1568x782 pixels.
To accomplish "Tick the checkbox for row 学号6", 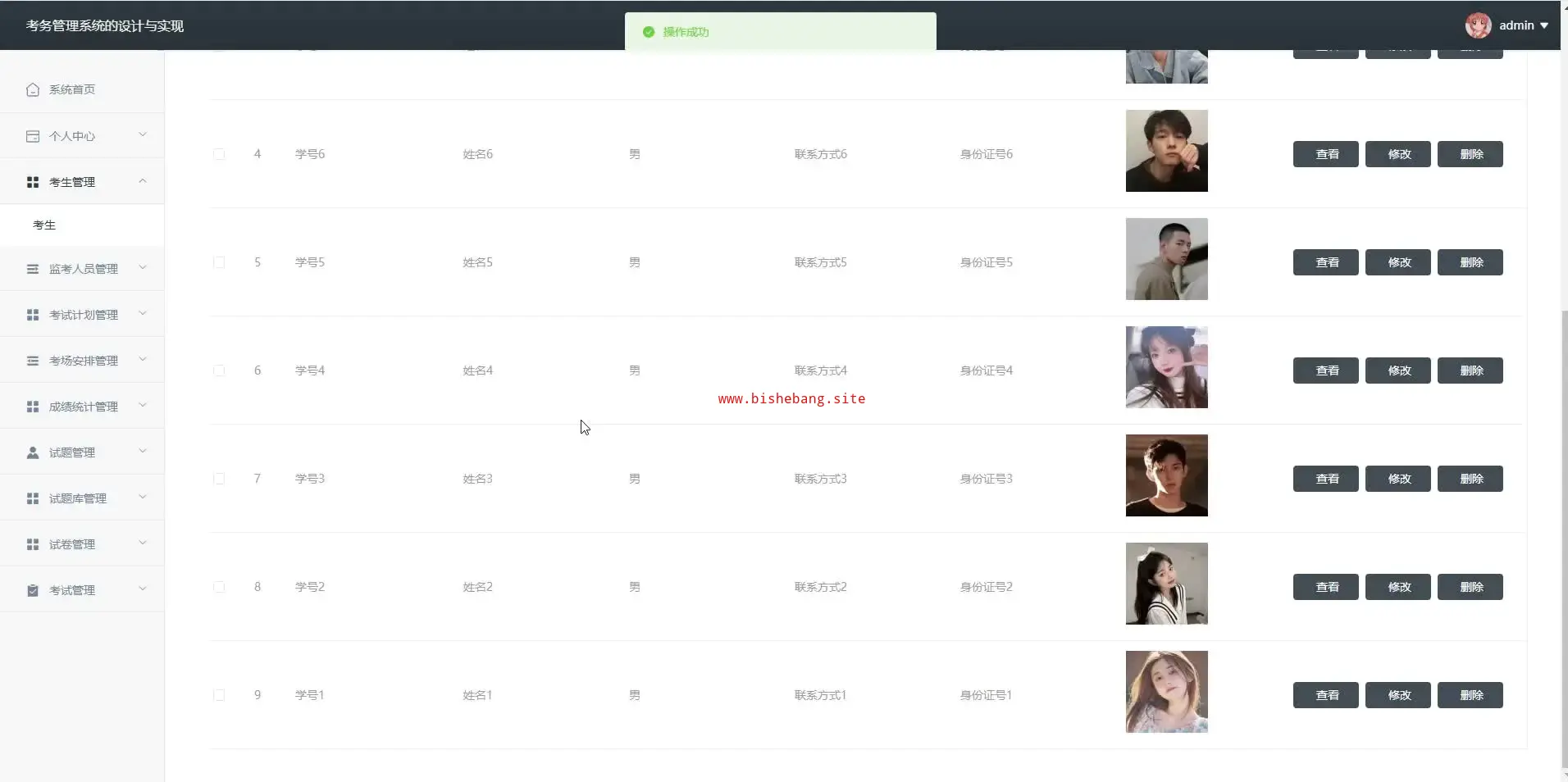I will coord(219,154).
